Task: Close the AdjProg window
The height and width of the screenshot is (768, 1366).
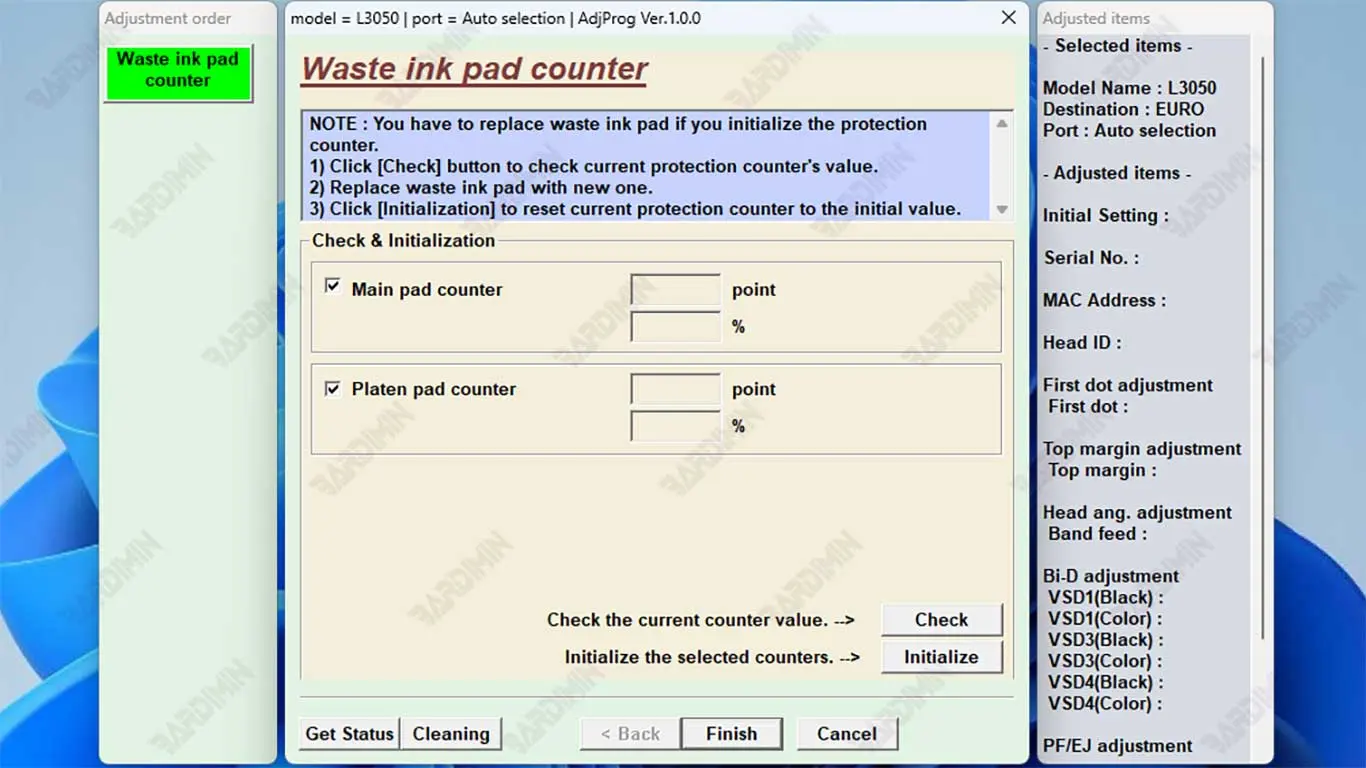Action: [x=1008, y=18]
